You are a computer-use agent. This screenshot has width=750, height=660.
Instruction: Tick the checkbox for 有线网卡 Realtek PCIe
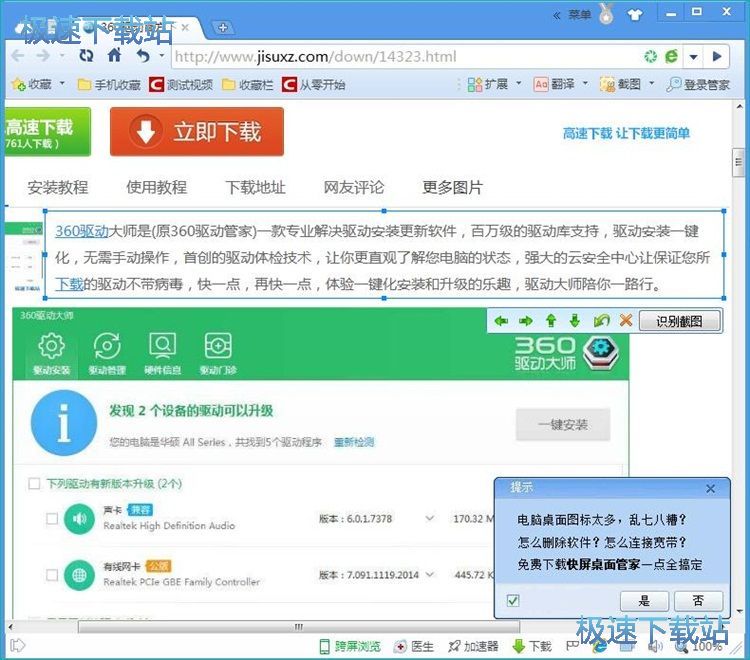[52, 575]
